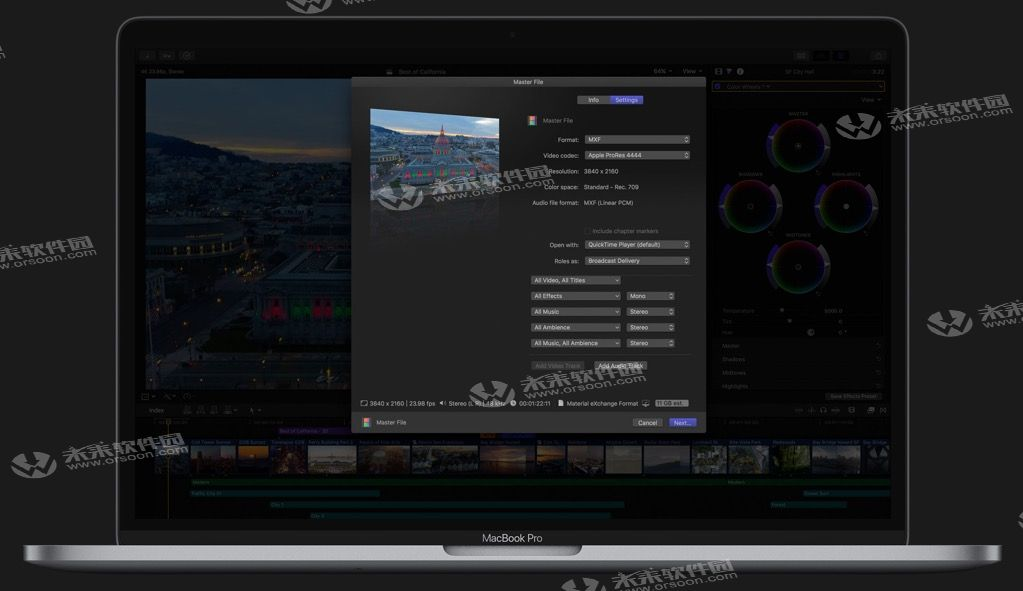Click the Midtones color wheel center

coord(798,267)
